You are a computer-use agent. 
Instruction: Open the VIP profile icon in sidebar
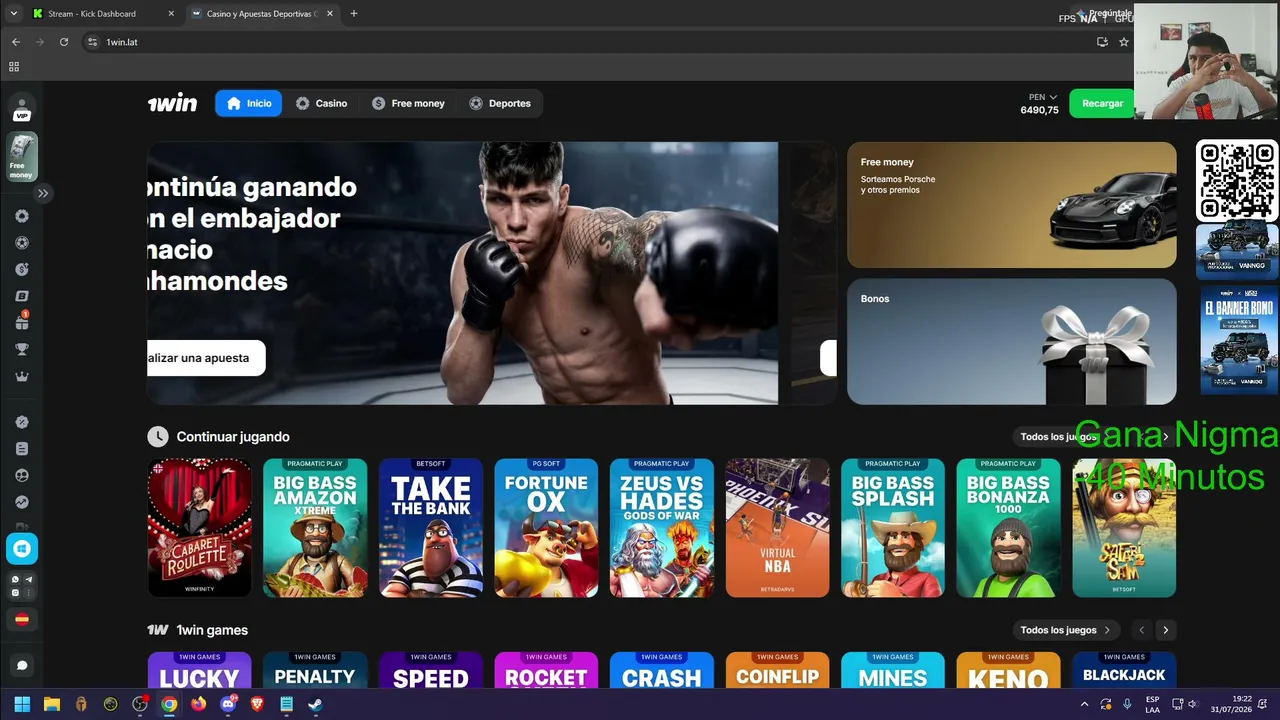coord(22,109)
